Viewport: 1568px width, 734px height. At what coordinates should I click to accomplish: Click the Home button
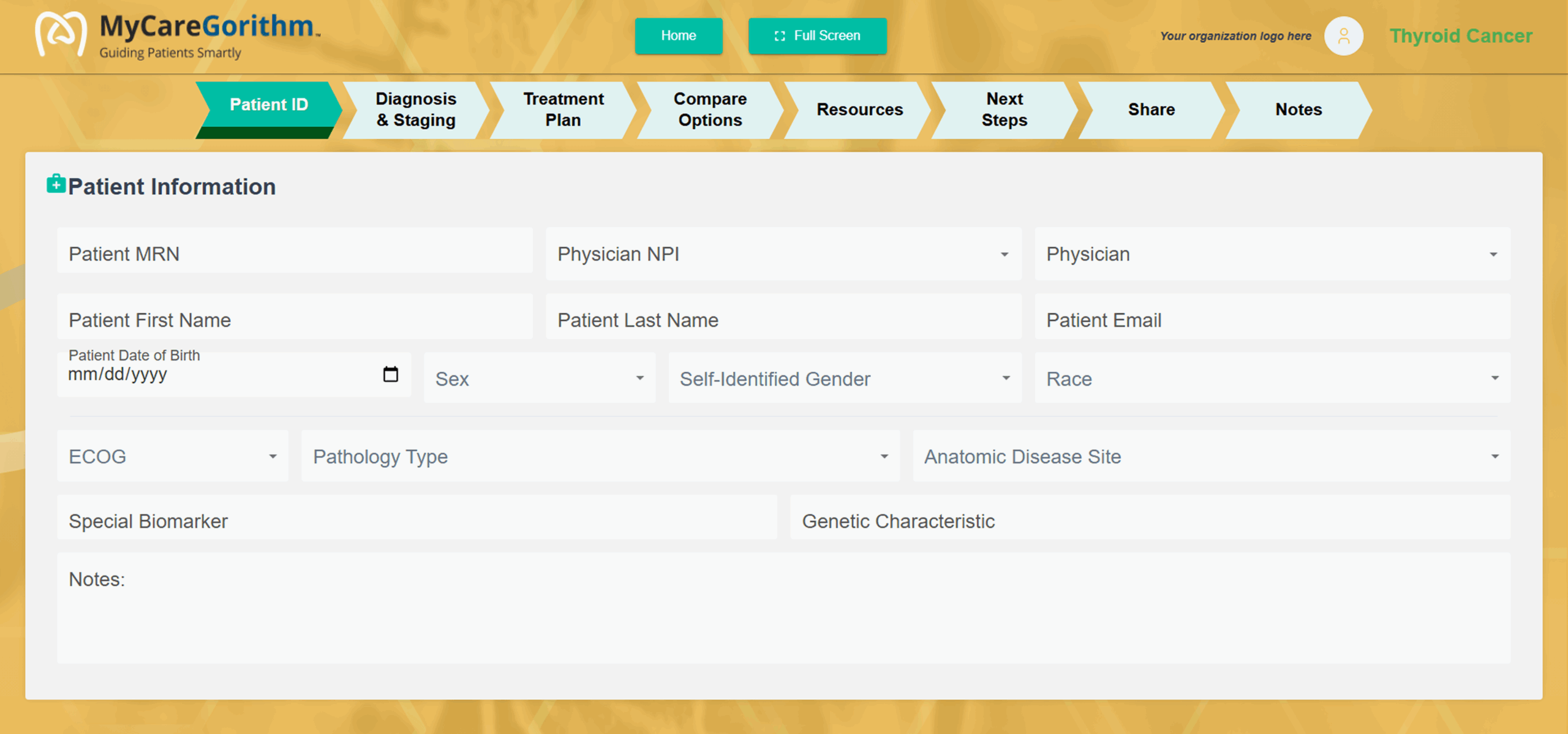coord(678,36)
